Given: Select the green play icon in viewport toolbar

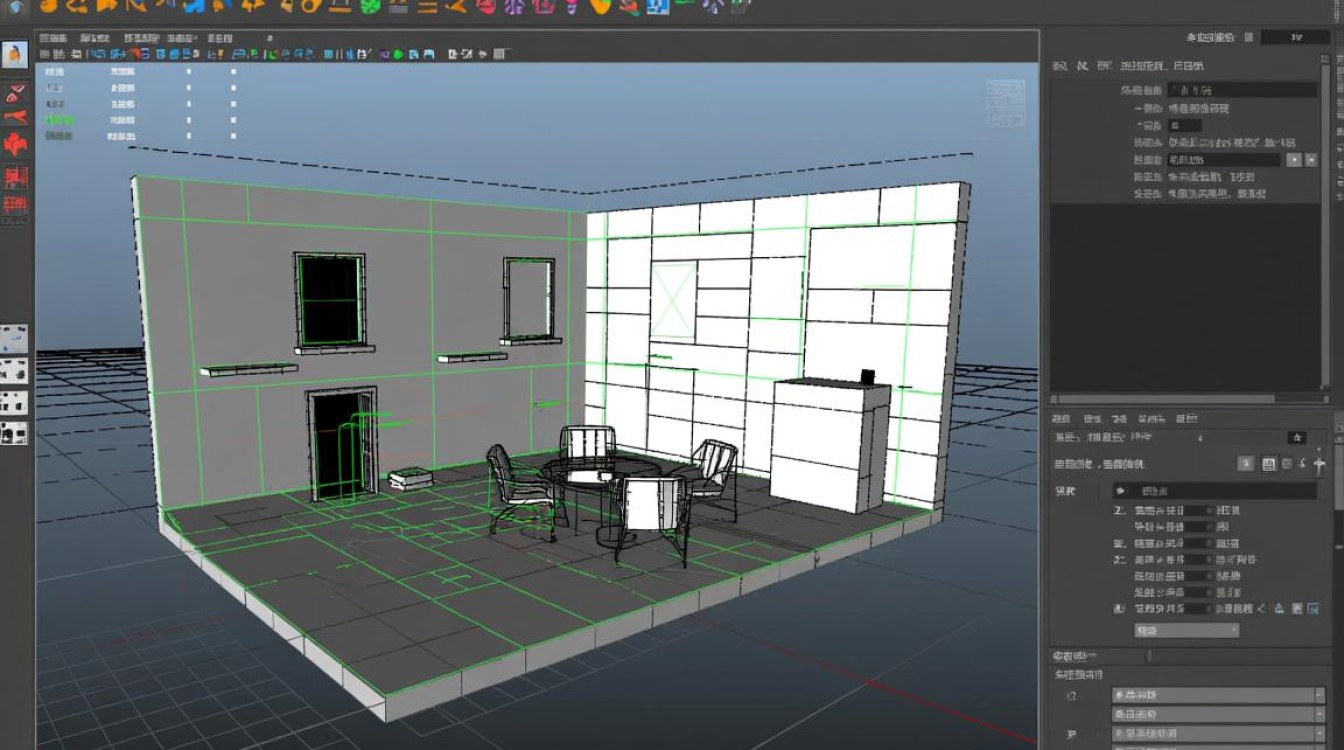Looking at the screenshot, I should tap(399, 54).
